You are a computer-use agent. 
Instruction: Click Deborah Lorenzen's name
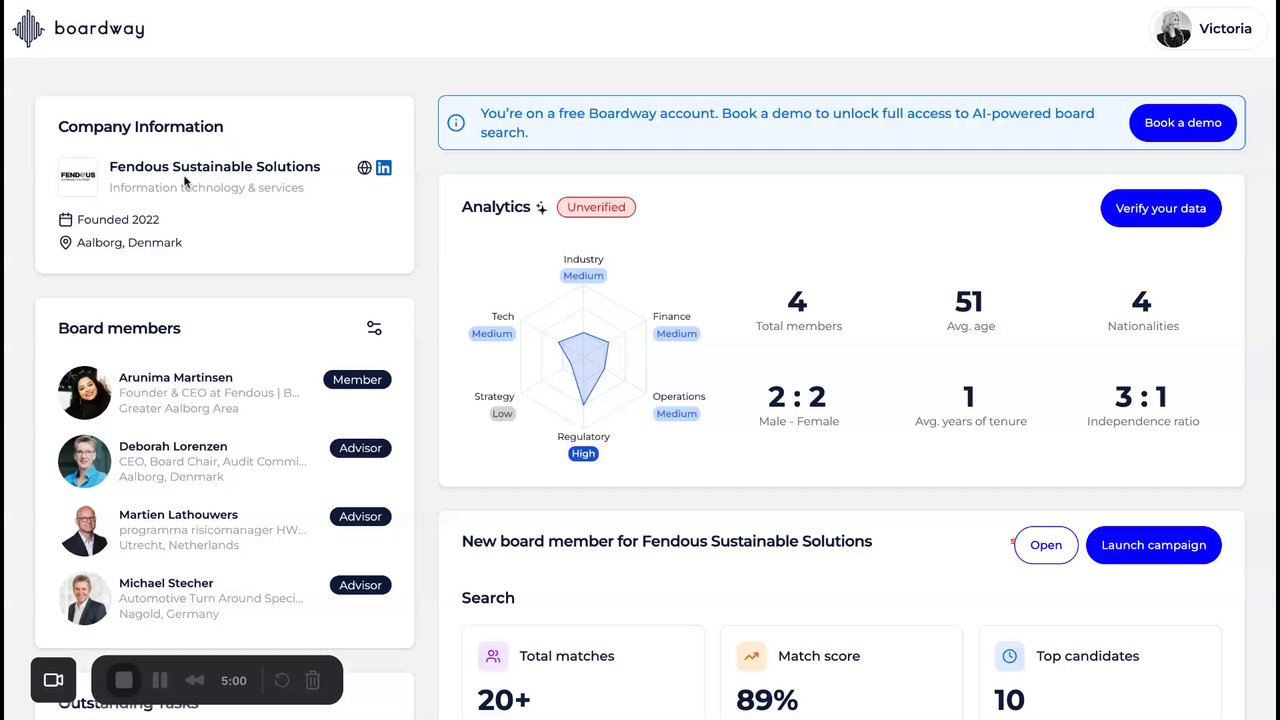pos(173,446)
